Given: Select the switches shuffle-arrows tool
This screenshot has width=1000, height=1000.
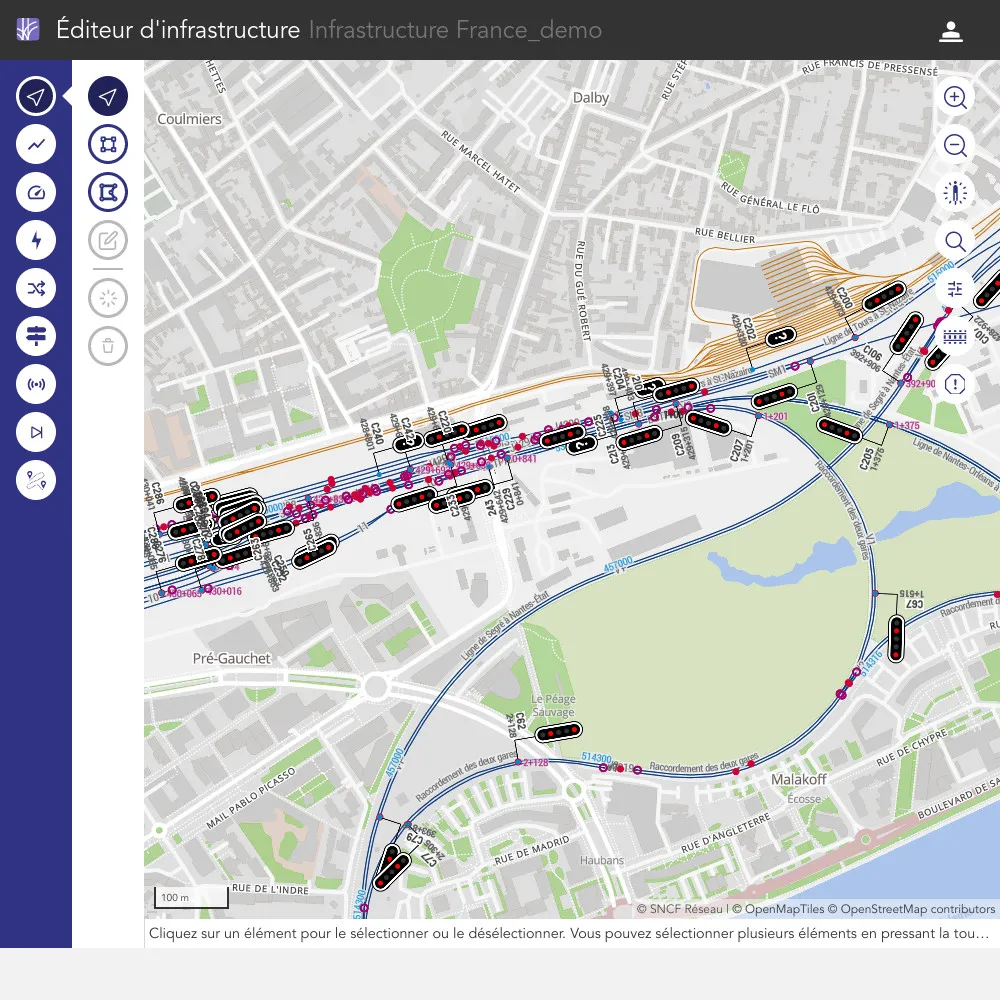Looking at the screenshot, I should click(36, 289).
